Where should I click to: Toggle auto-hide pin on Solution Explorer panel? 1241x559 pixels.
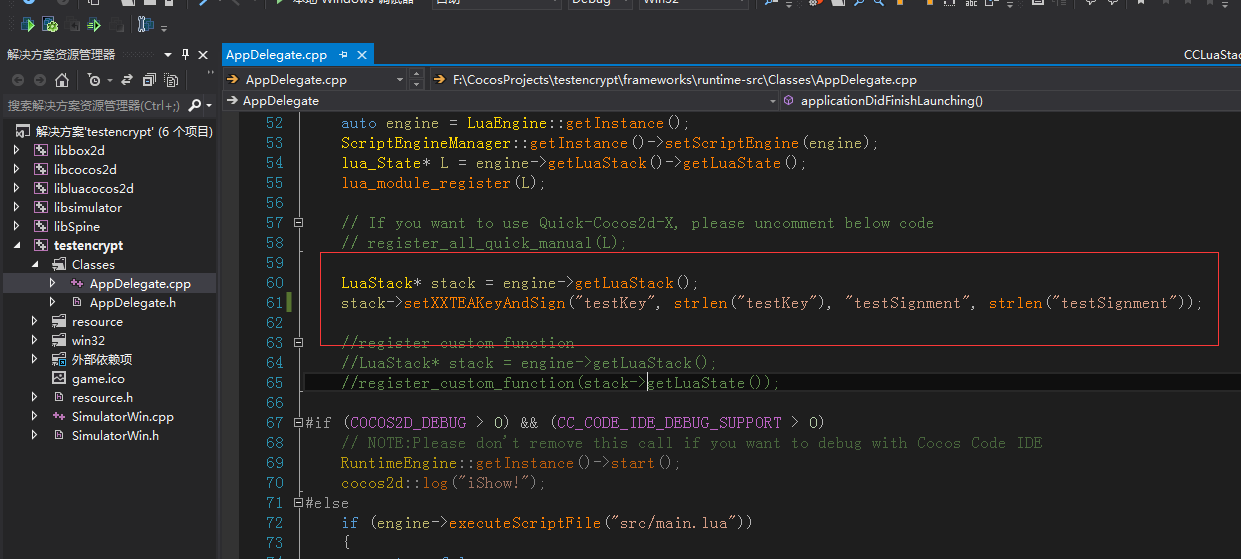click(x=185, y=54)
